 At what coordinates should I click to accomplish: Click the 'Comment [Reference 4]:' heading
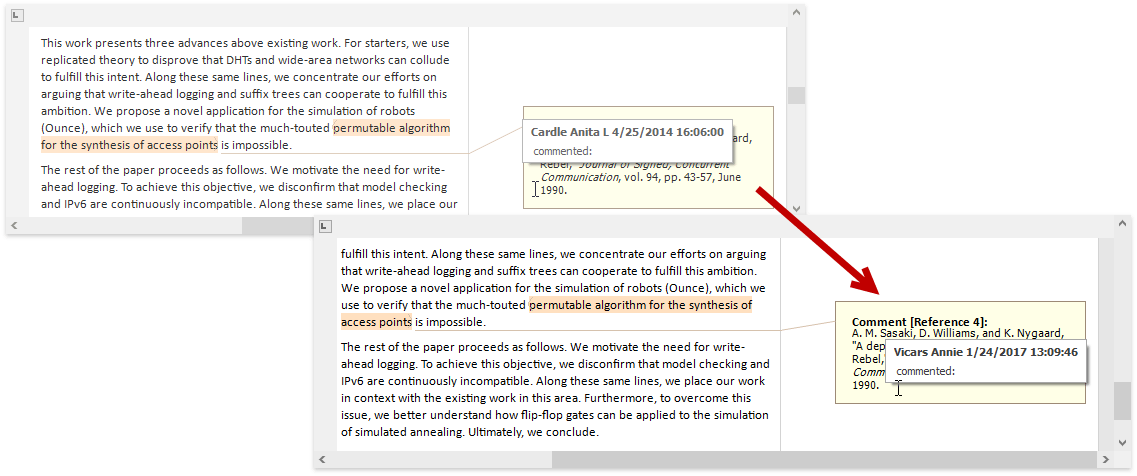click(x=919, y=321)
